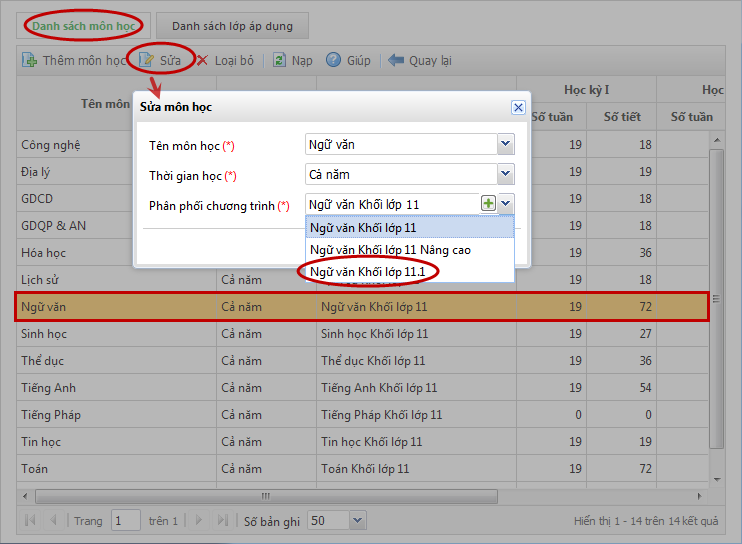Select the Thể dục row
The width and height of the screenshot is (742, 544).
362,360
